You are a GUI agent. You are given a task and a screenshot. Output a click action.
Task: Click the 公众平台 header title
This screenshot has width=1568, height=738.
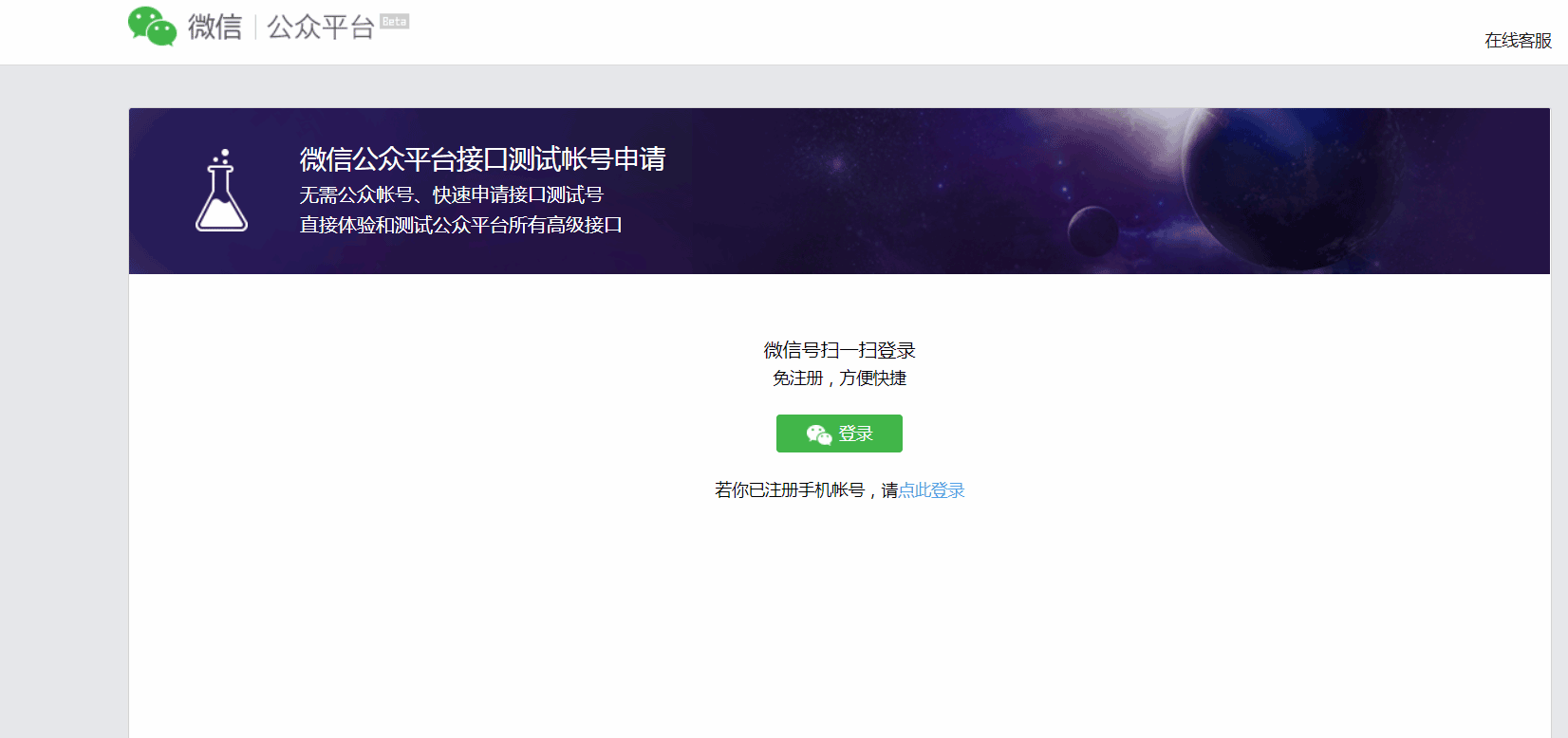point(321,28)
